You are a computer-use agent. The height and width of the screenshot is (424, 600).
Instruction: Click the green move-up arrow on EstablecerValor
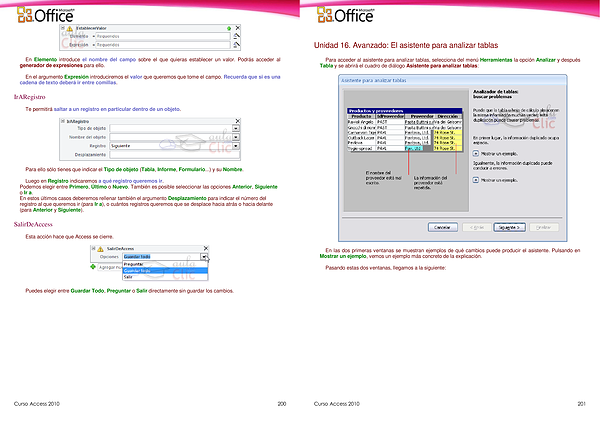point(227,30)
